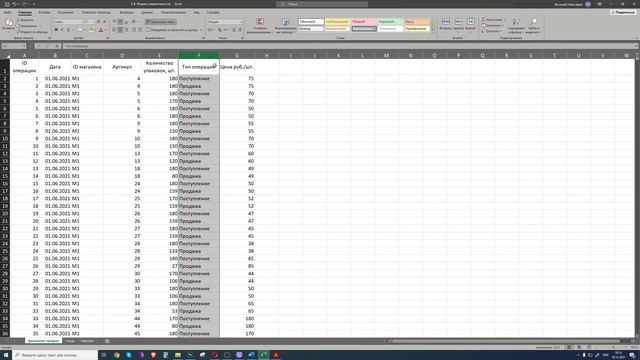Click the search box in title bar
The image size is (640, 360).
[x=322, y=4]
